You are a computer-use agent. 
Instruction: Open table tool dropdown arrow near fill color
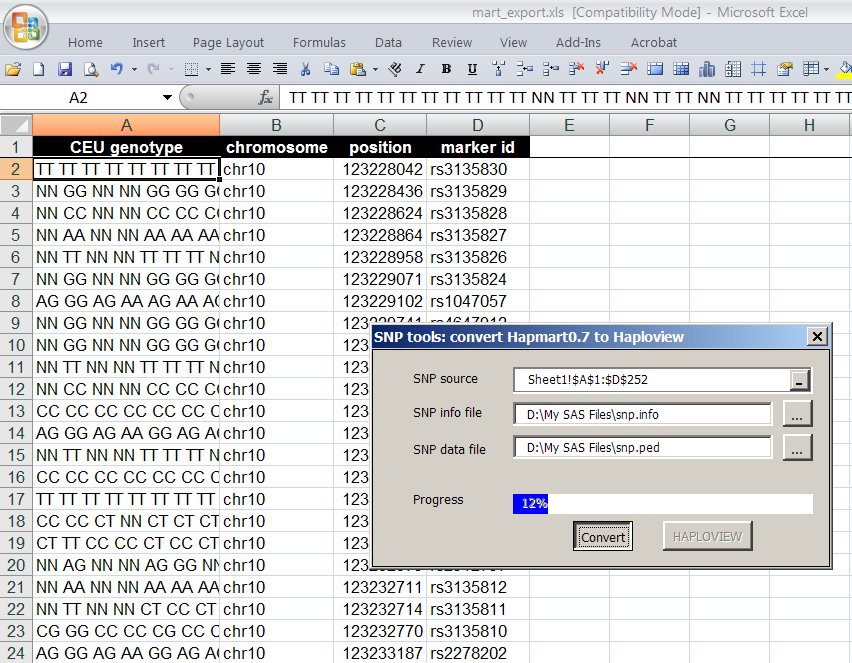[x=826, y=69]
